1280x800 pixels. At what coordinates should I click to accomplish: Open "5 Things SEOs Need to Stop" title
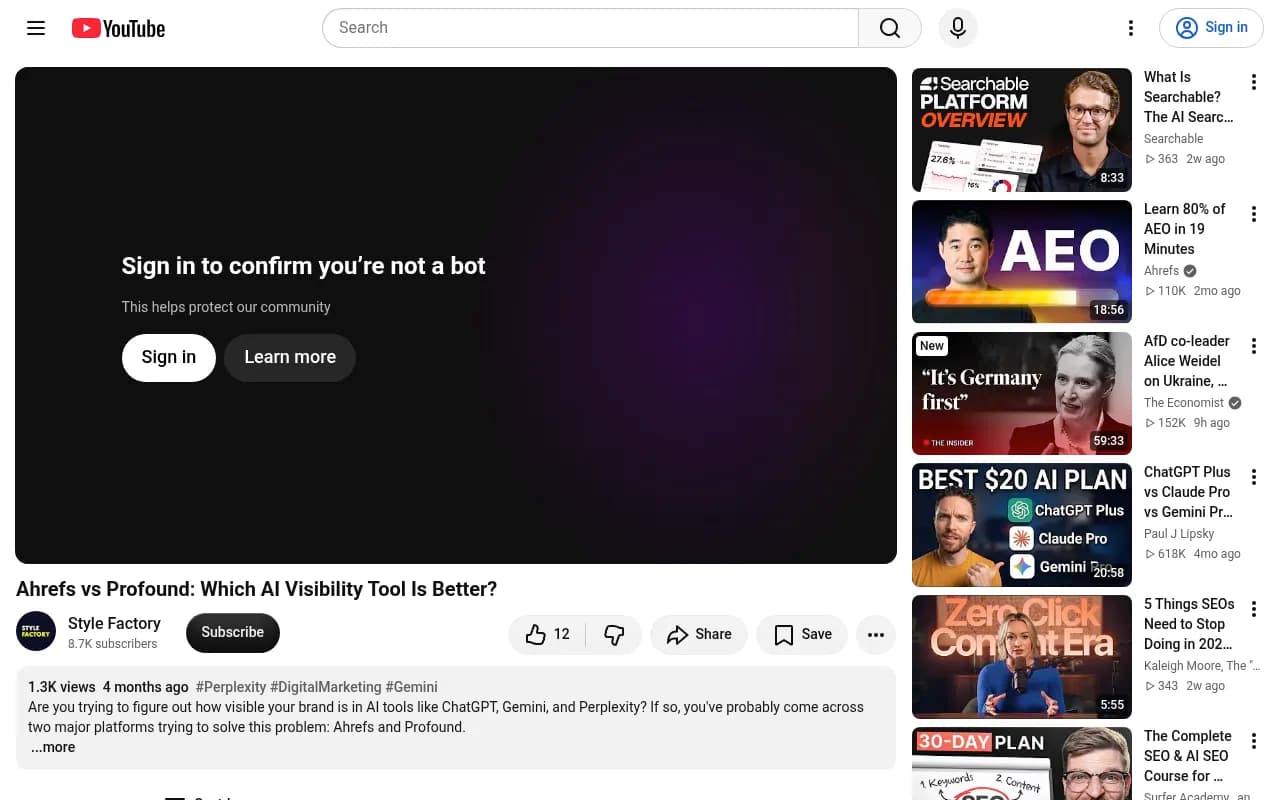pyautogui.click(x=1189, y=624)
